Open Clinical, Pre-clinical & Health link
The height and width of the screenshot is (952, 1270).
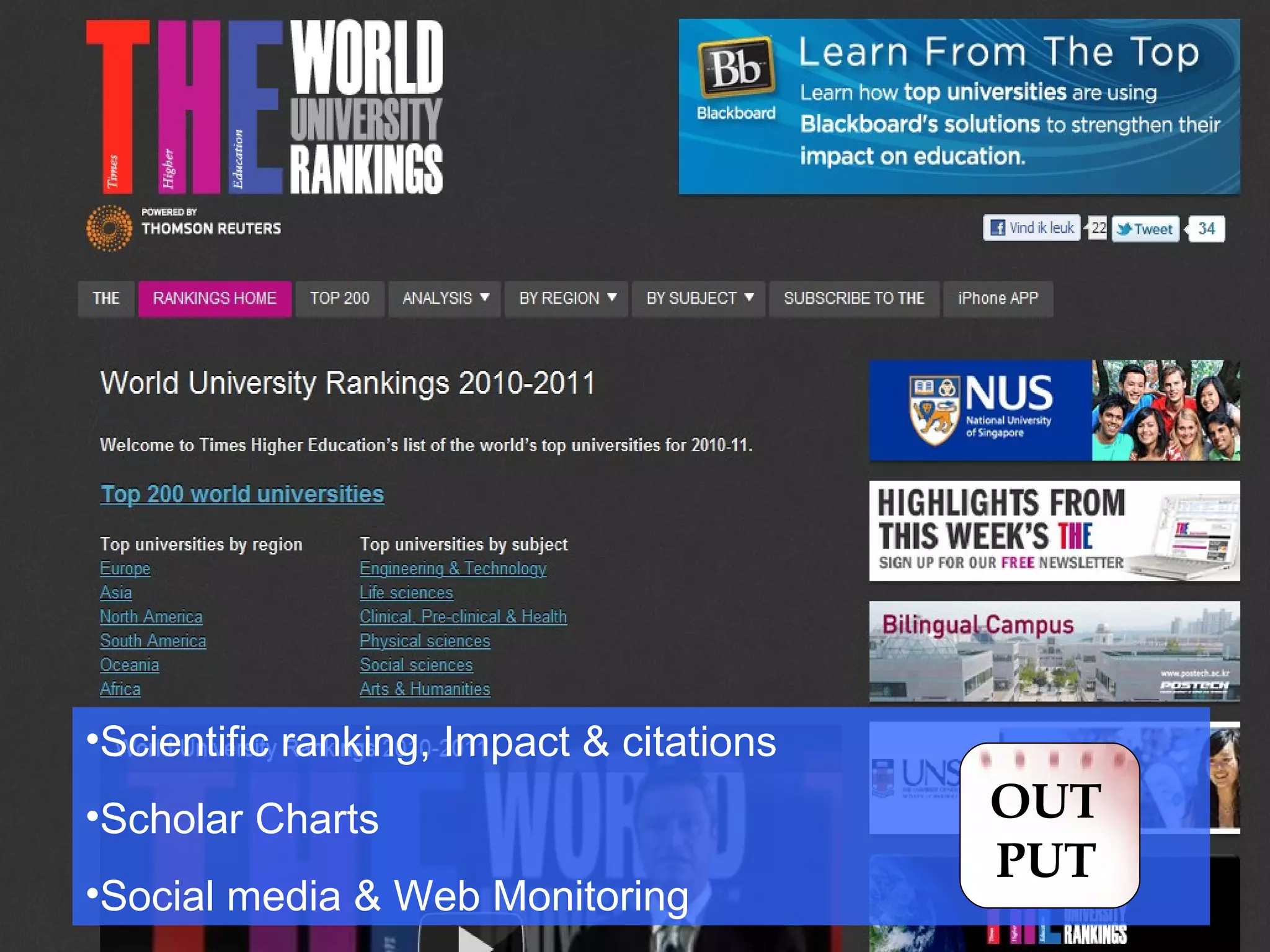[x=464, y=617]
